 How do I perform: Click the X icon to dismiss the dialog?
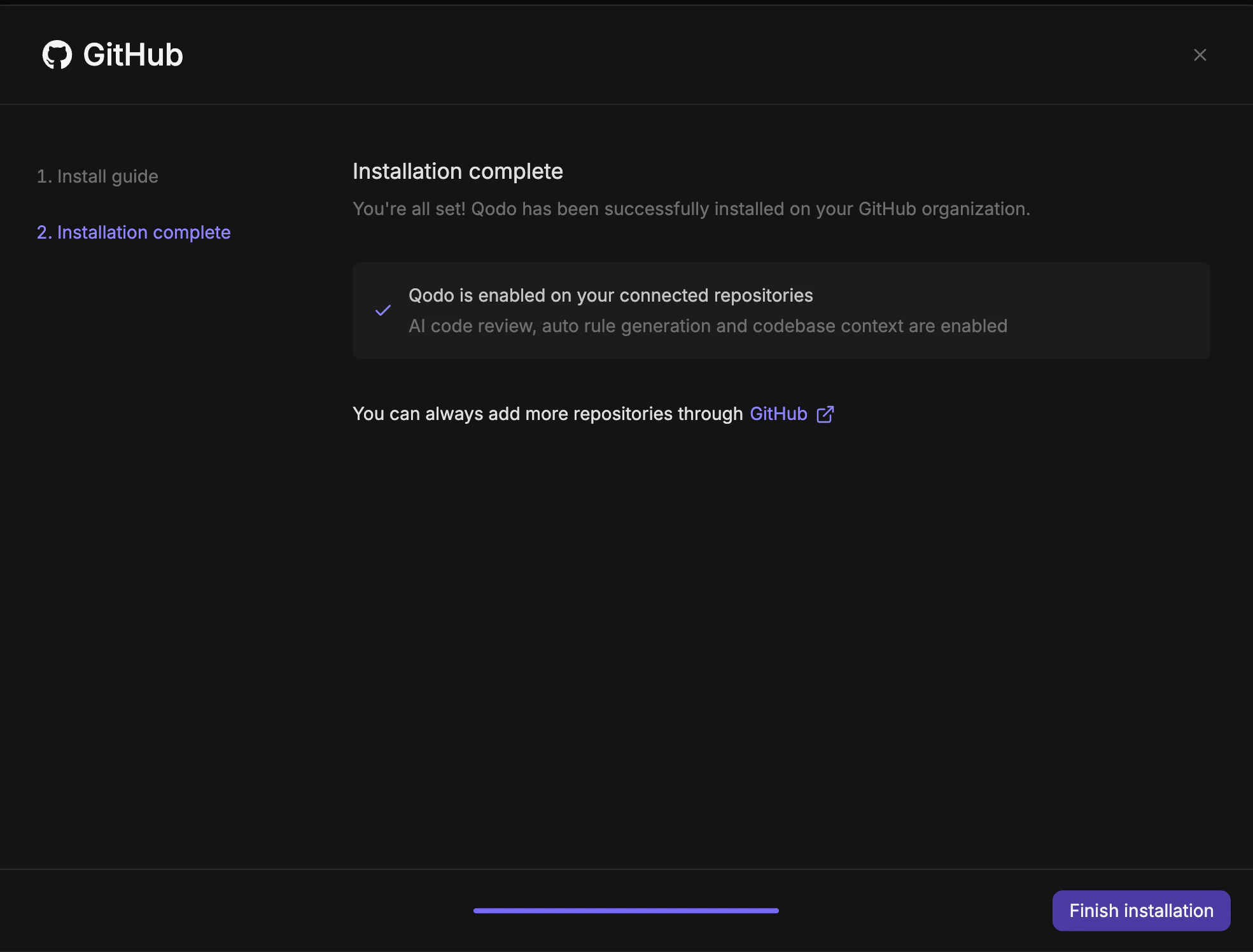click(x=1200, y=55)
